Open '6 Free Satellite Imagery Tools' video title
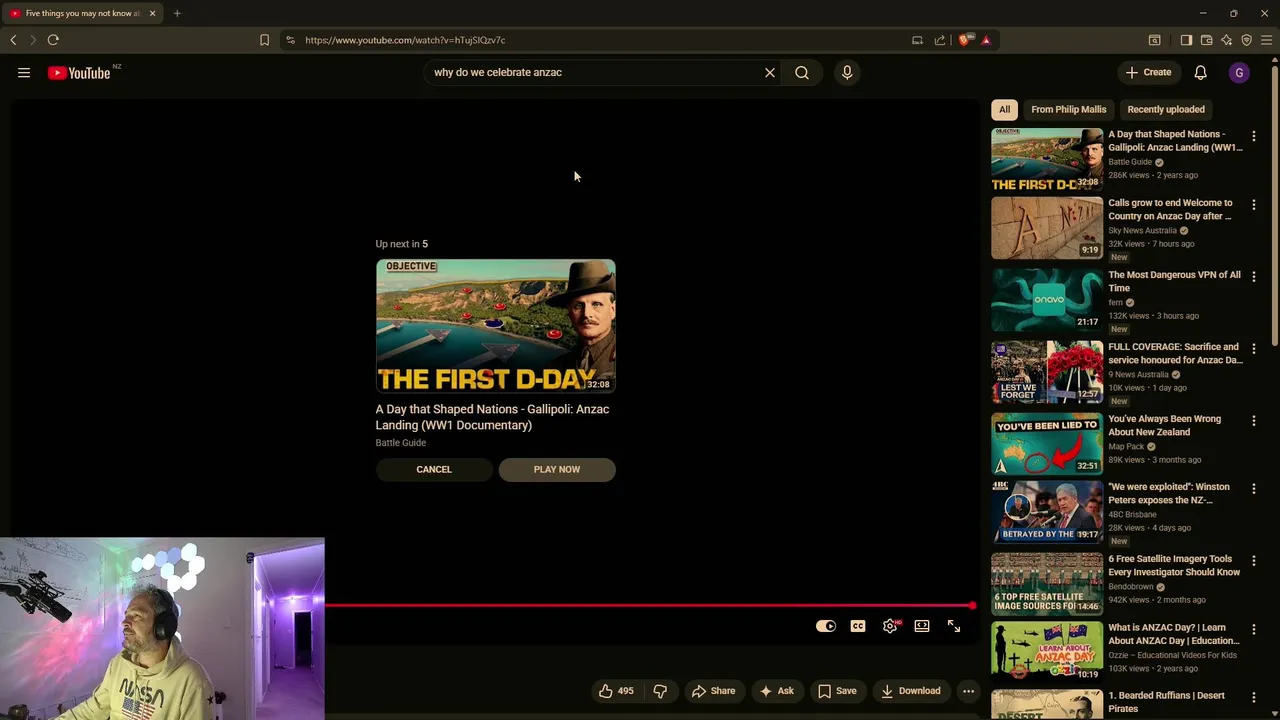The width and height of the screenshot is (1280, 720). [x=1174, y=565]
